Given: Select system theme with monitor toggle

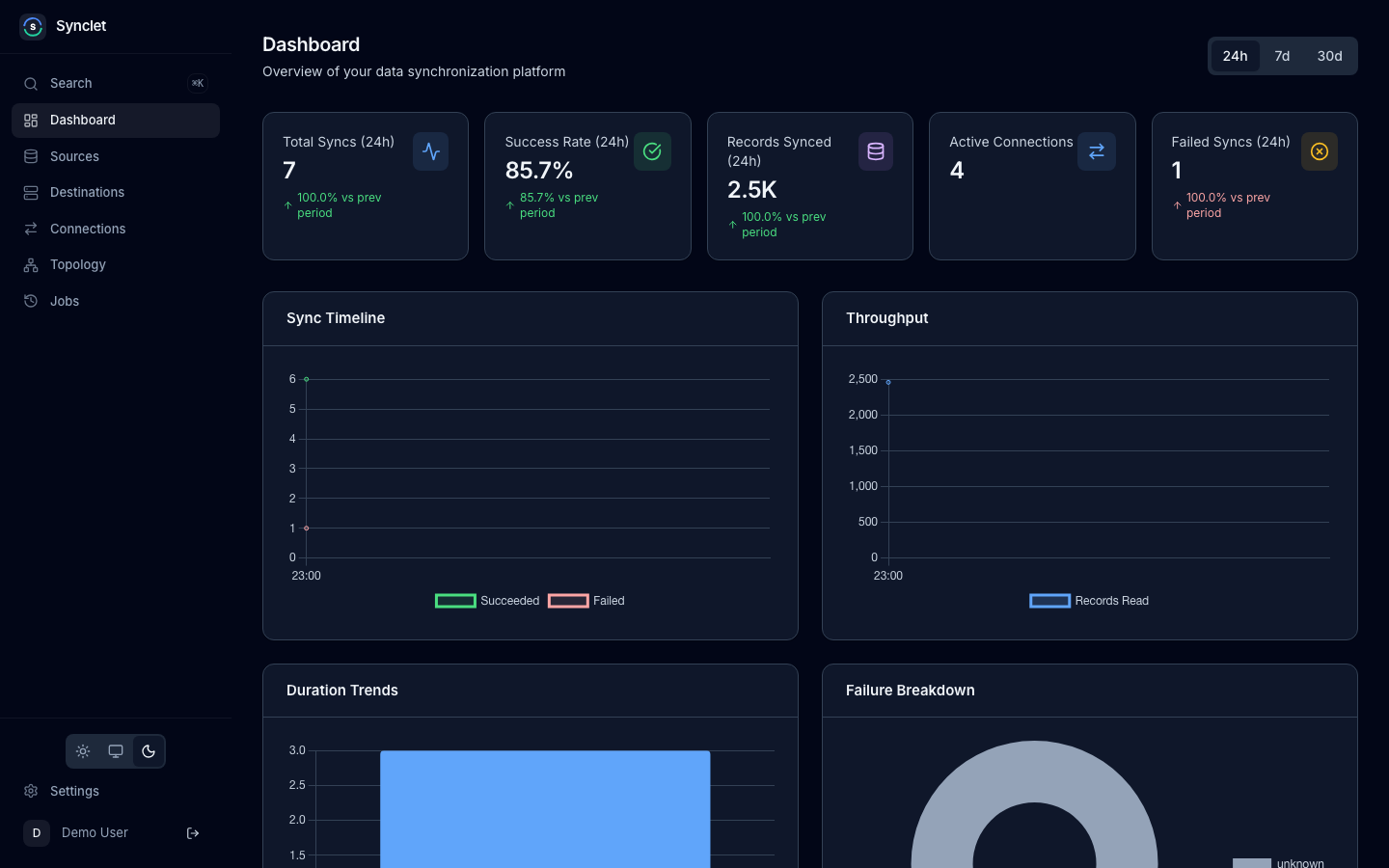Looking at the screenshot, I should (x=116, y=751).
